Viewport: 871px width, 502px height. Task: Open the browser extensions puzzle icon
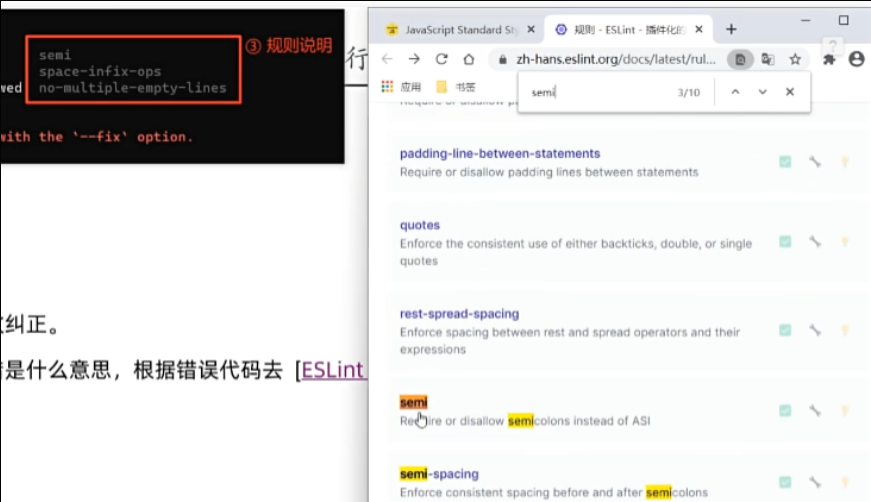click(x=829, y=59)
